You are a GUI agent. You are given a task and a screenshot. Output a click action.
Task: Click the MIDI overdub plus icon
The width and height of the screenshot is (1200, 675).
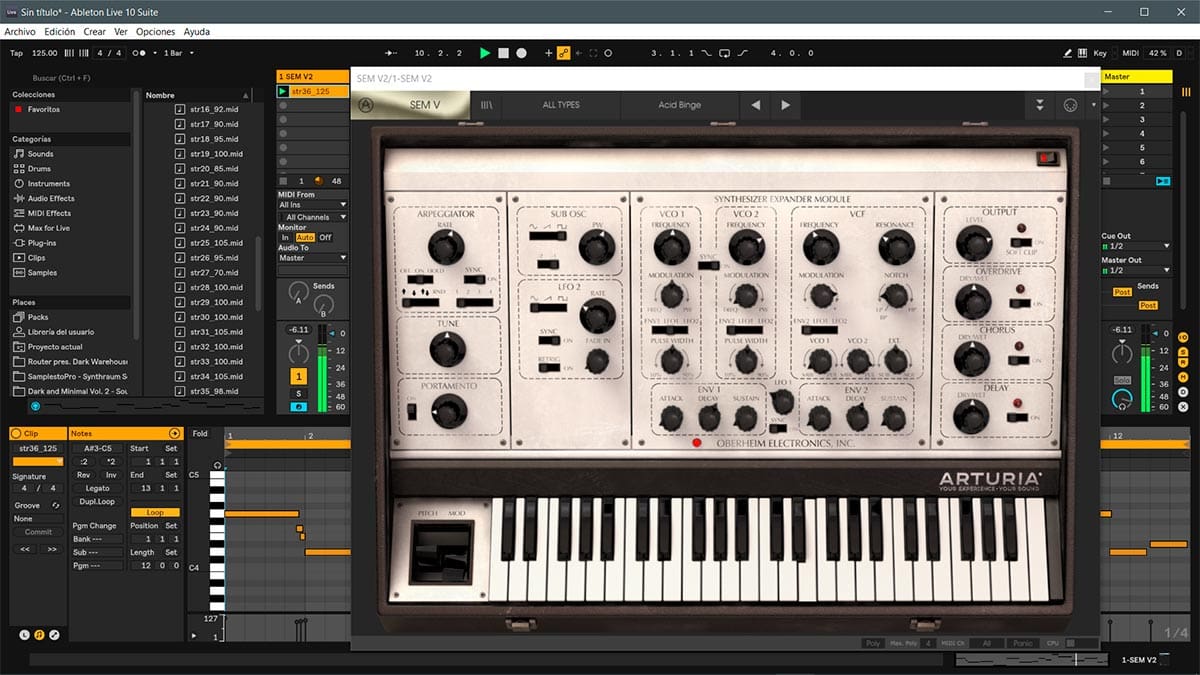point(548,52)
